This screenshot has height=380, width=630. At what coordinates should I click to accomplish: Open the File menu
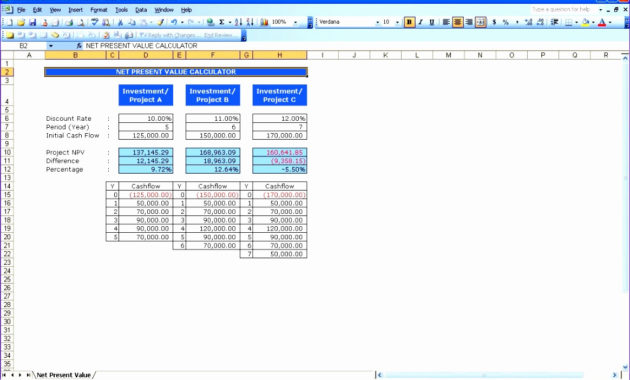coord(21,10)
